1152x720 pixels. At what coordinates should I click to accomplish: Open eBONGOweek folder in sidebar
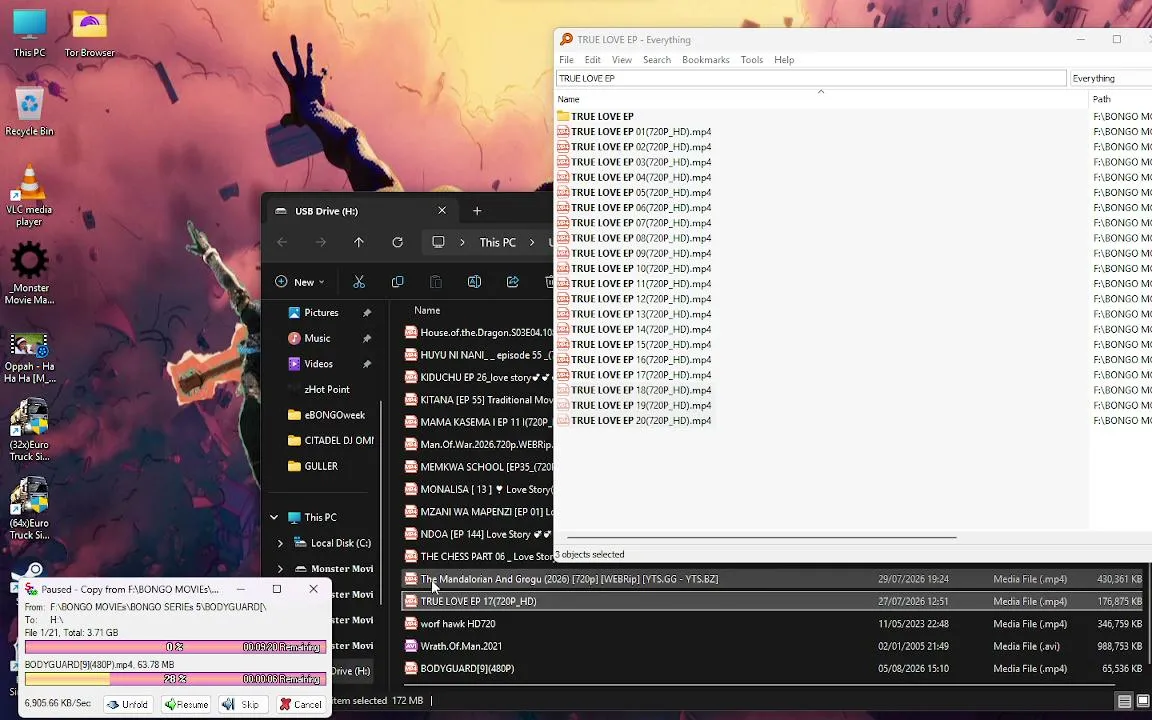coord(325,415)
